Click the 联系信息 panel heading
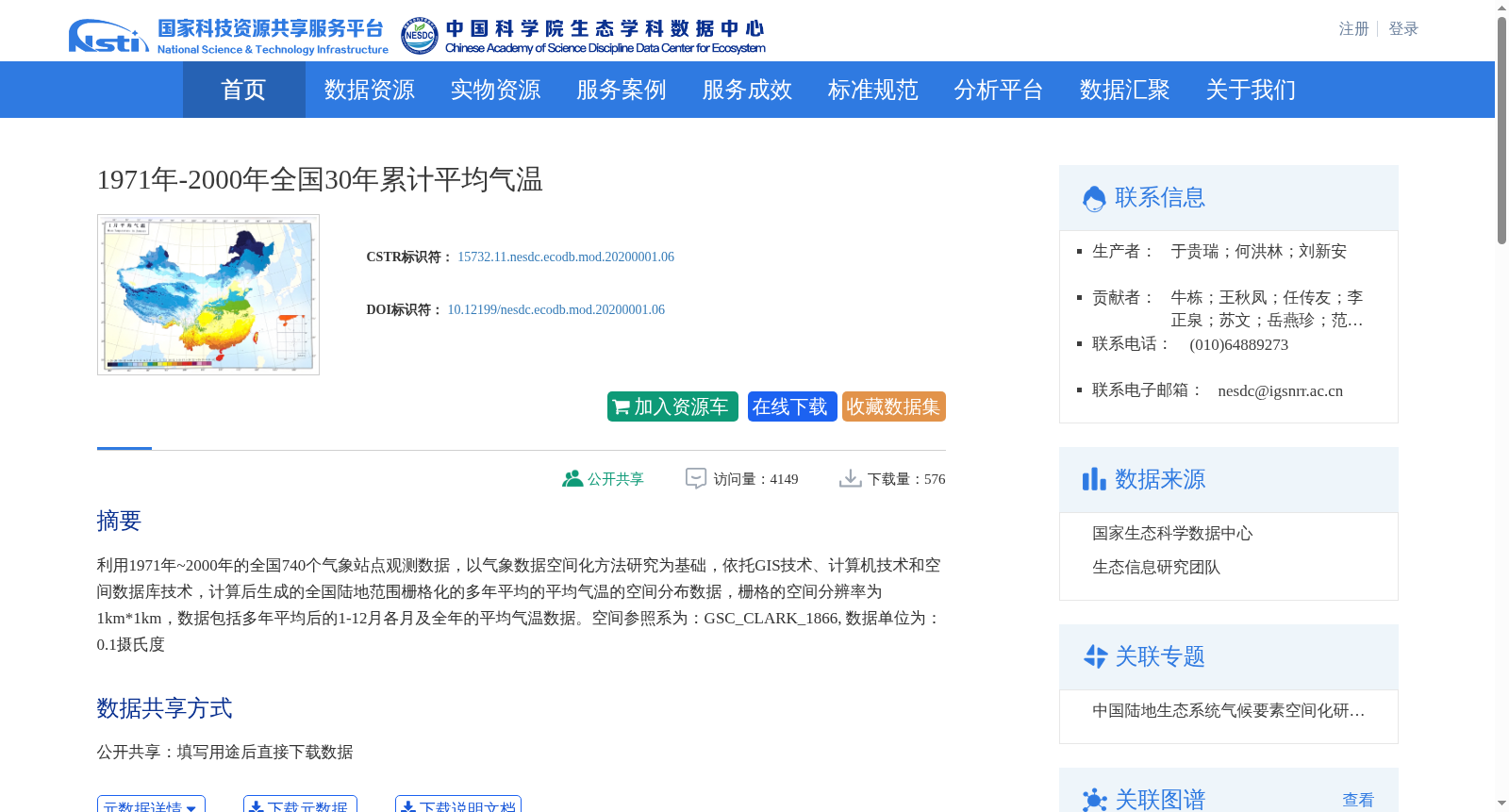The height and width of the screenshot is (812, 1509). 1160,197
